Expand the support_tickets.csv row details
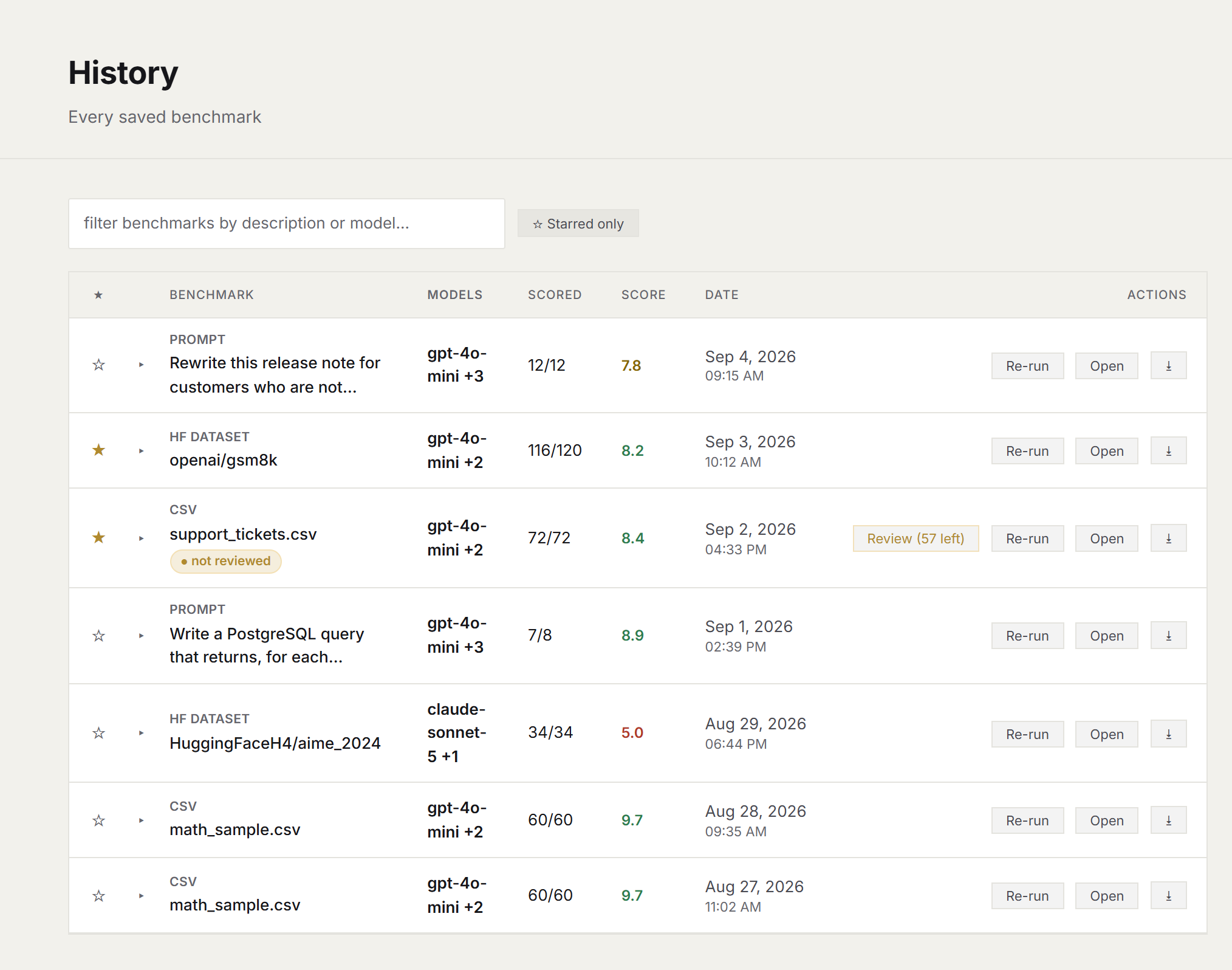Viewport: 1232px width, 970px height. (141, 538)
